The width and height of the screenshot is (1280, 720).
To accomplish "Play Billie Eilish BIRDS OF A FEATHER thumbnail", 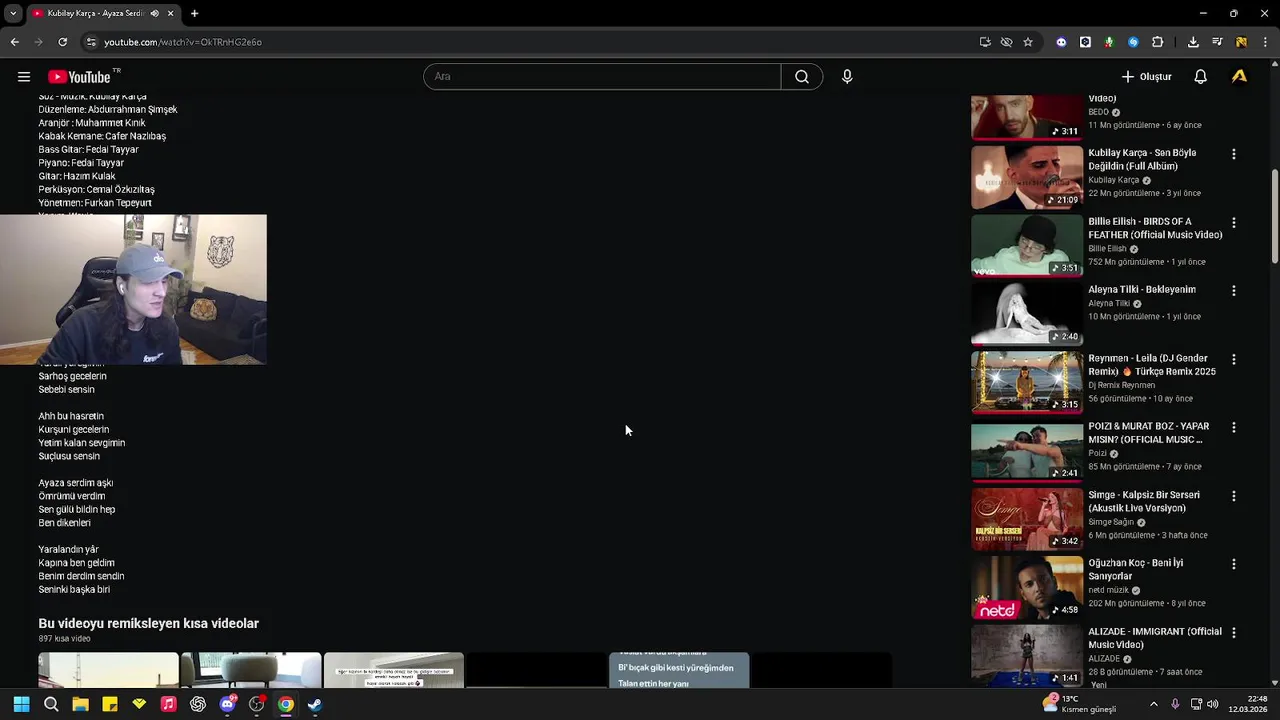I will click(1027, 246).
